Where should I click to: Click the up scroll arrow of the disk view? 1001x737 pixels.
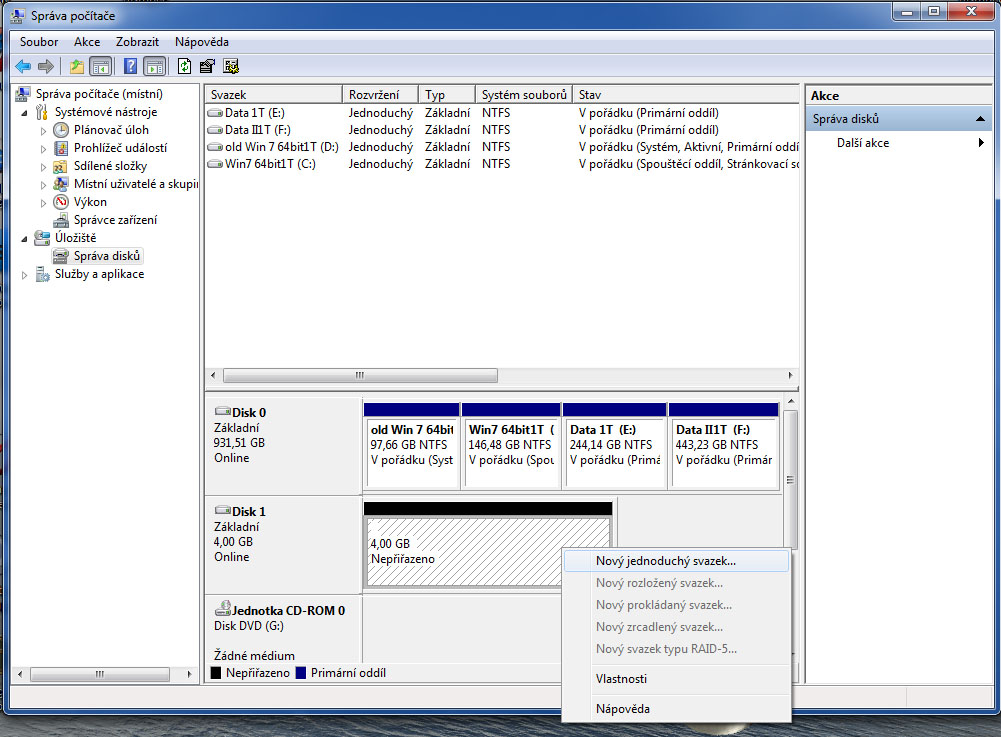click(x=791, y=401)
